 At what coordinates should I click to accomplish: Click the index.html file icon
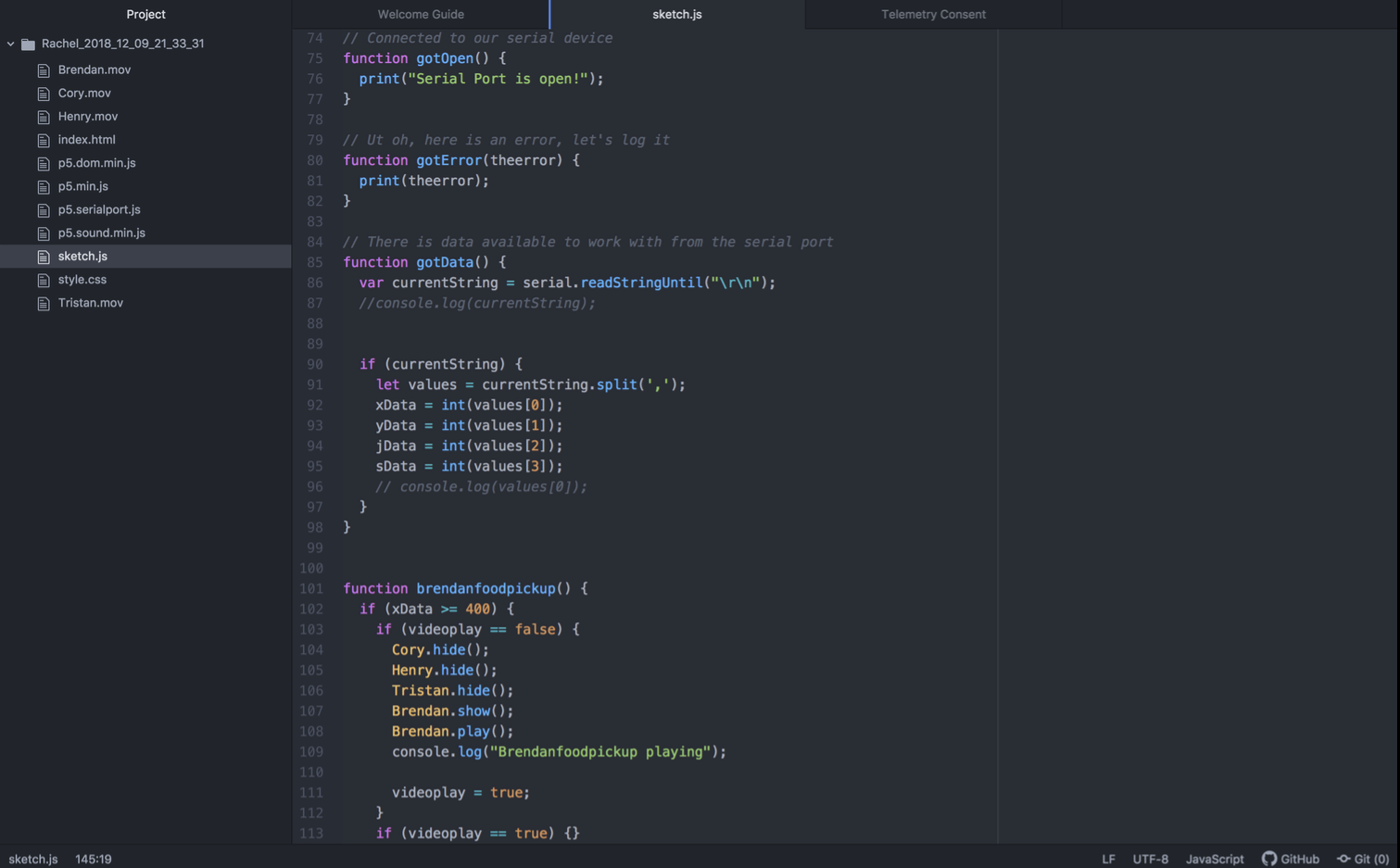click(x=44, y=140)
